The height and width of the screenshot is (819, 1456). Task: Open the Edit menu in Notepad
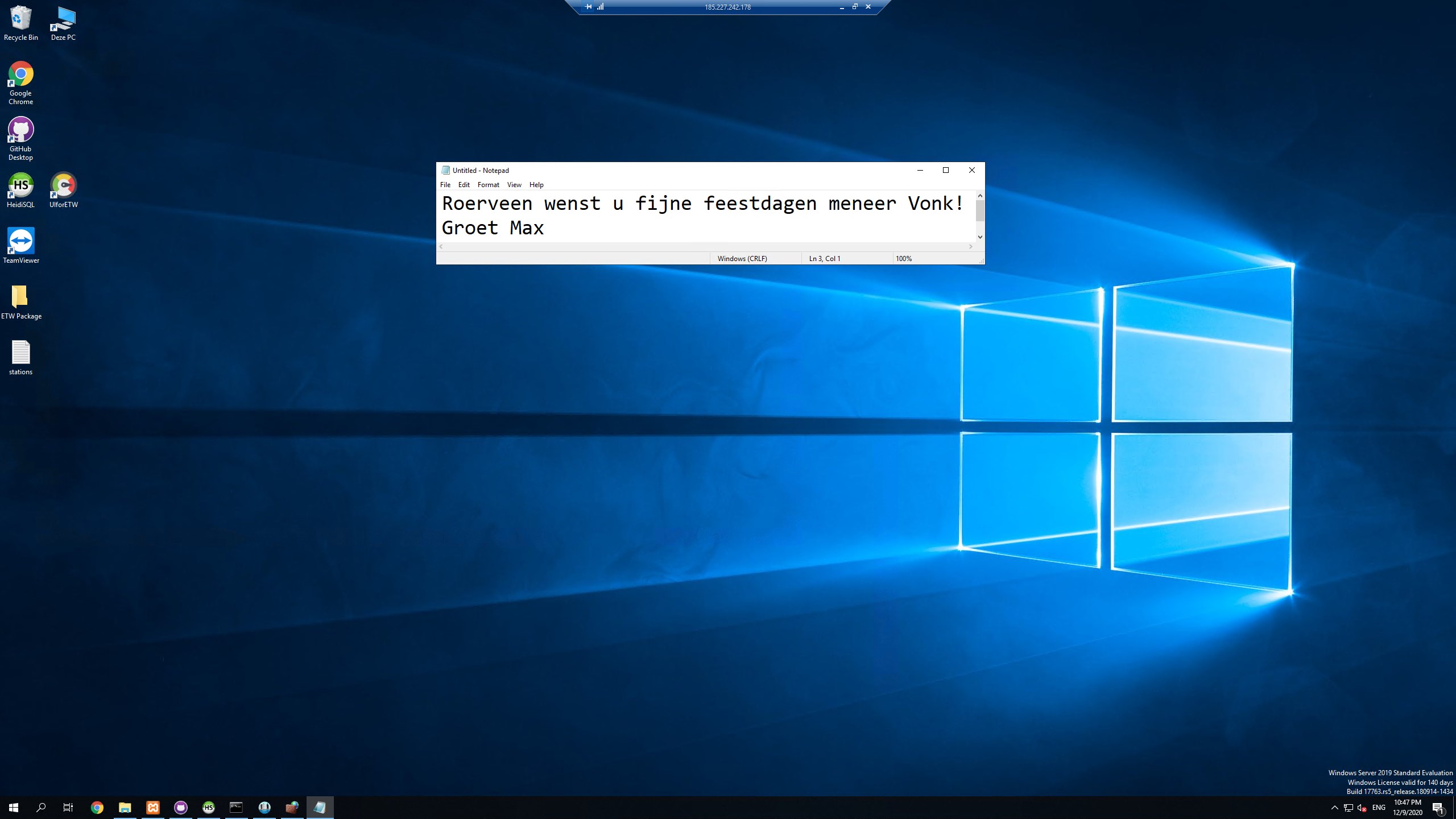[464, 185]
